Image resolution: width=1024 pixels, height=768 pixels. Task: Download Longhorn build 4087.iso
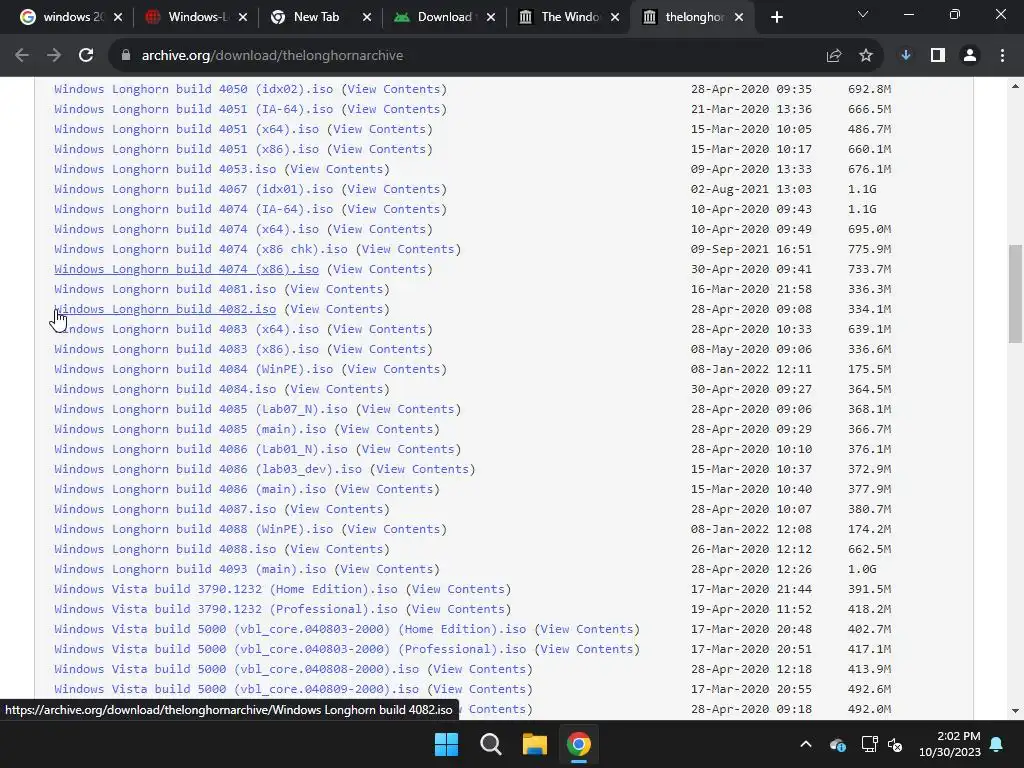coord(165,509)
